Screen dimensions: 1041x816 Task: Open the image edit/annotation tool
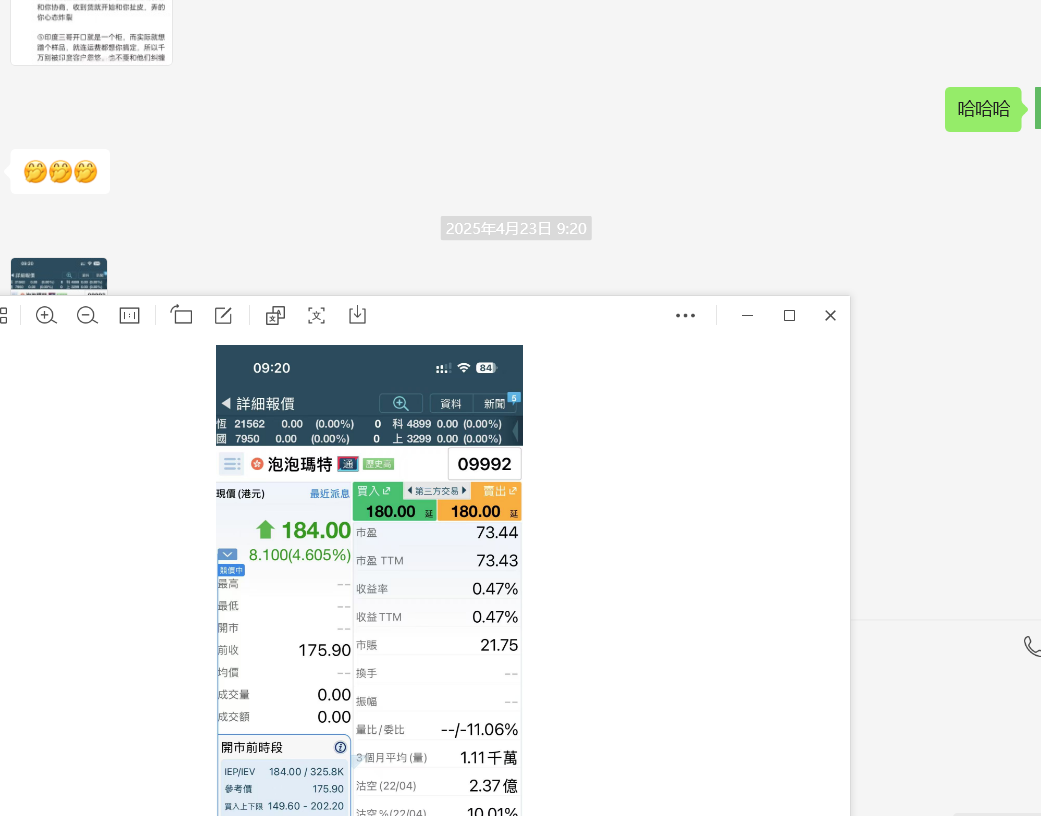(223, 314)
